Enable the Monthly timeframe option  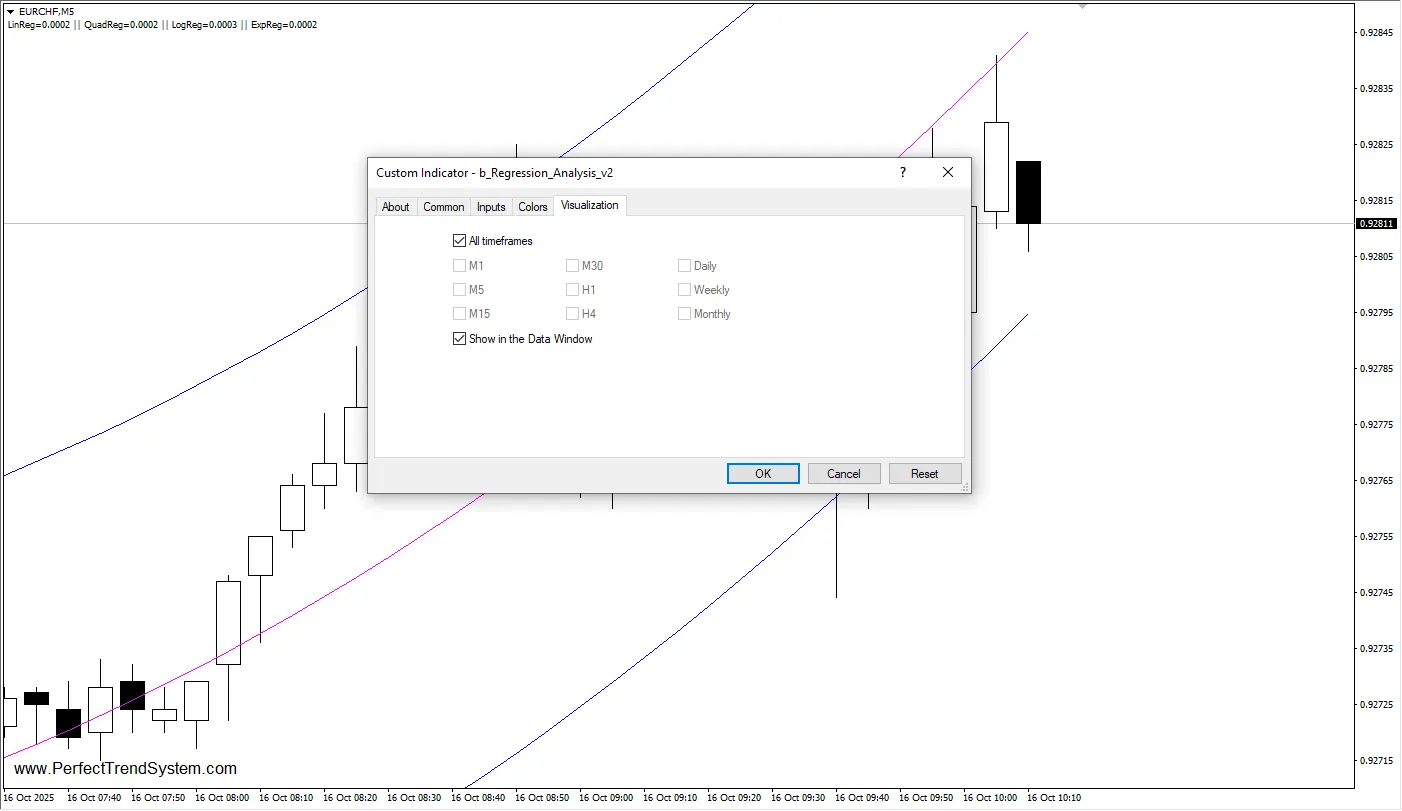684,313
